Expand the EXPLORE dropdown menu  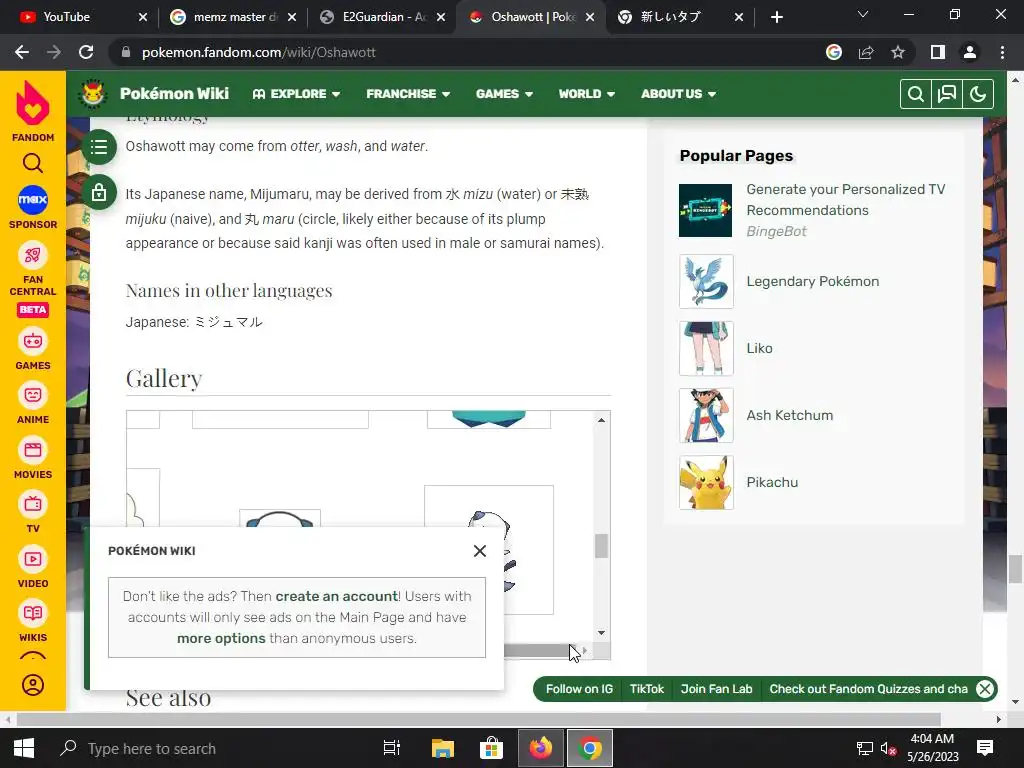296,94
